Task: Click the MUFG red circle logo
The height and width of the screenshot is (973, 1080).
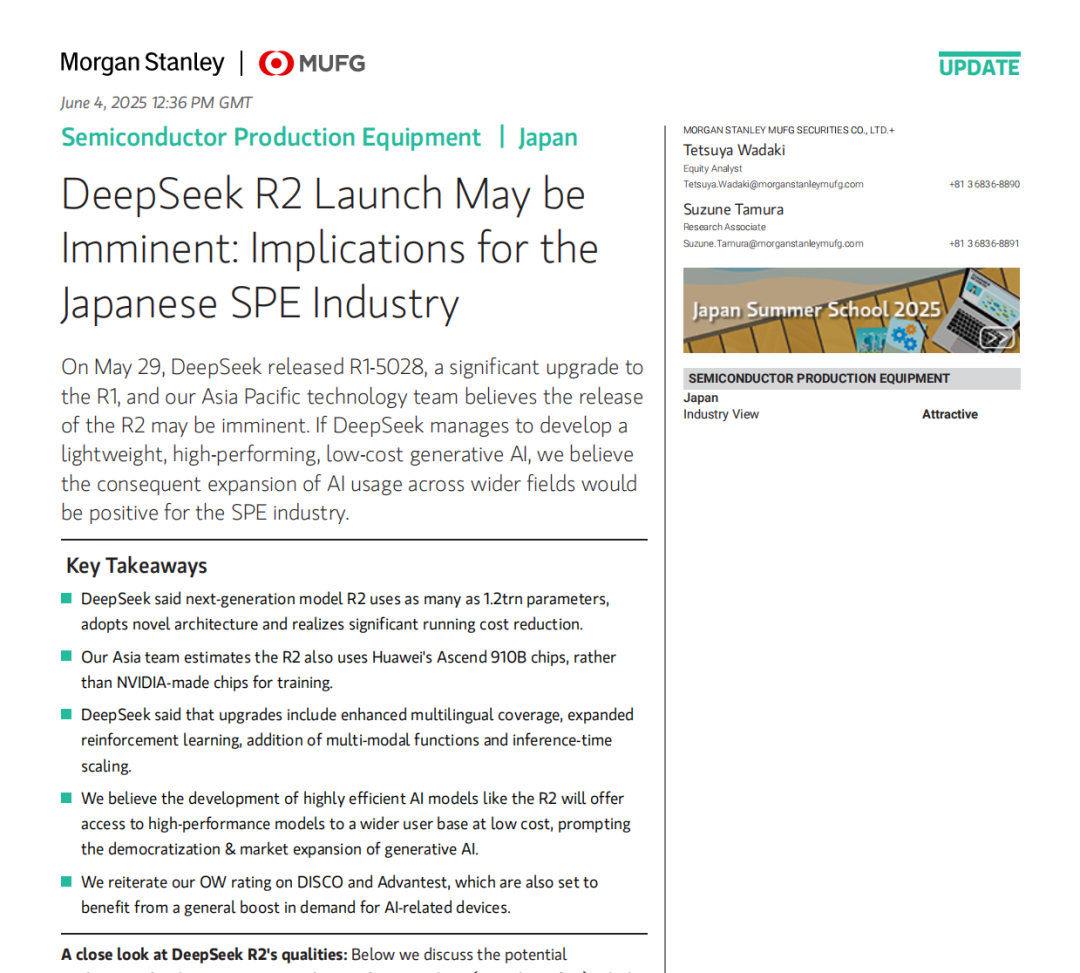Action: (276, 63)
